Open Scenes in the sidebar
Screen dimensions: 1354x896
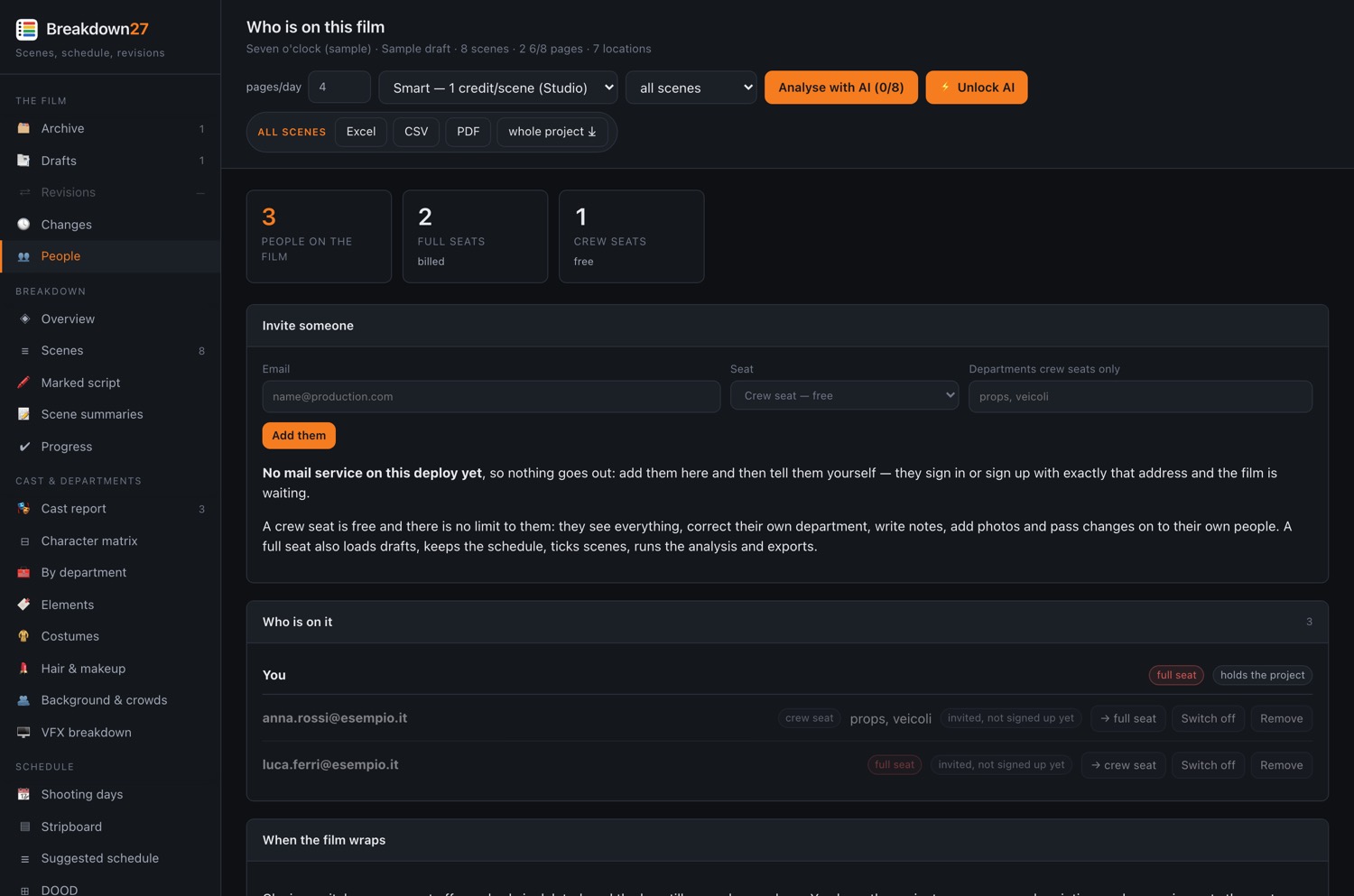click(x=110, y=351)
